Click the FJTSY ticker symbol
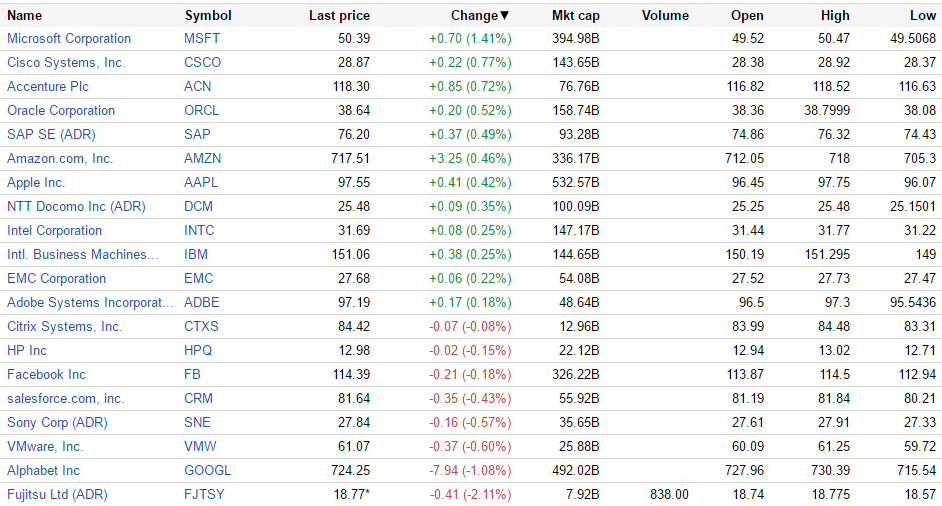The image size is (942, 506). [x=204, y=495]
